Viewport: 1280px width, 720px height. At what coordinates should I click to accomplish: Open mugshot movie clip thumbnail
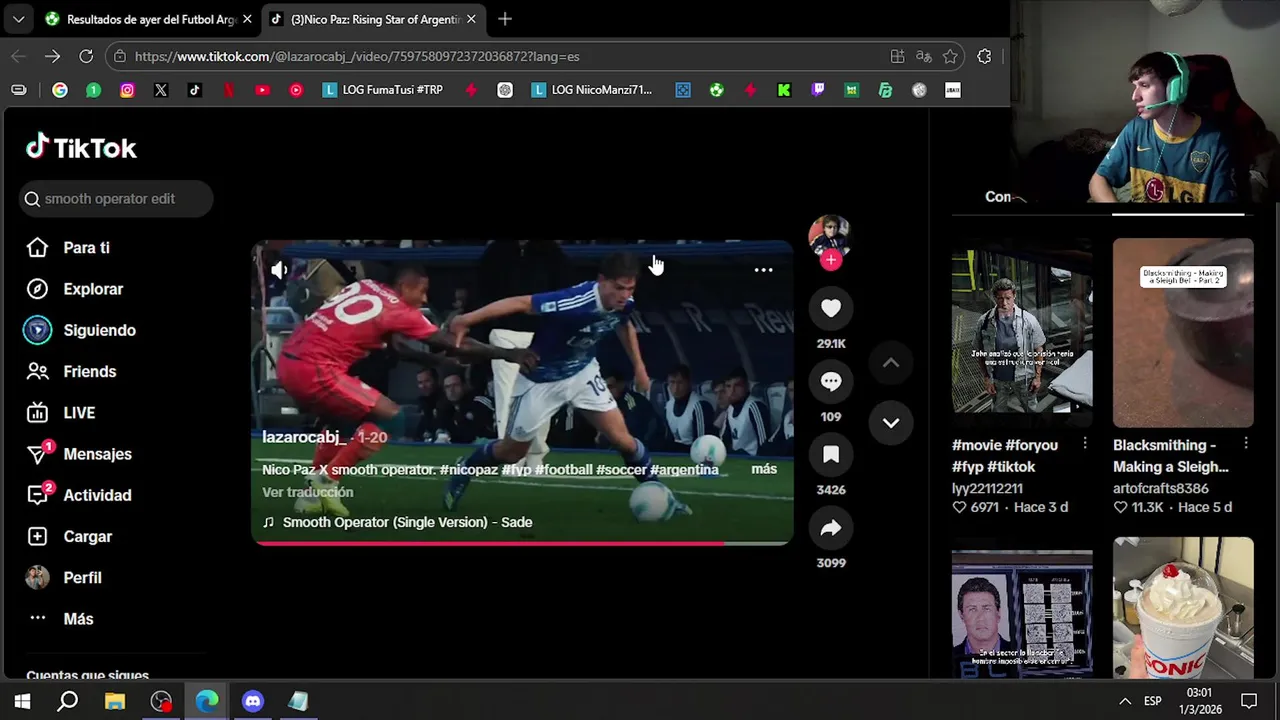(x=1022, y=612)
